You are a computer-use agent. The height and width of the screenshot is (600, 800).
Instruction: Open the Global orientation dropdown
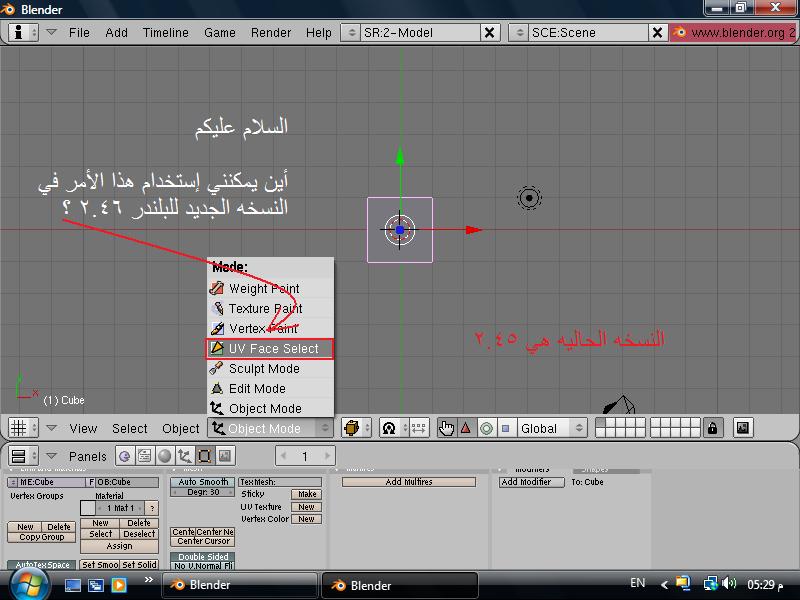click(x=551, y=428)
